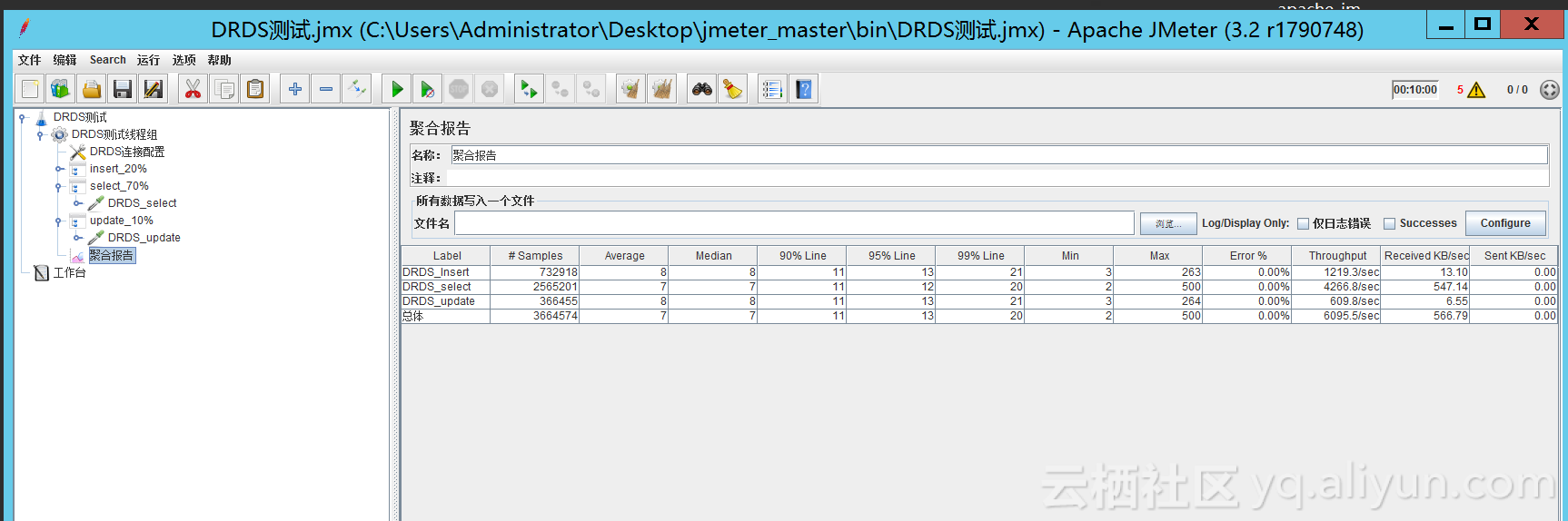This screenshot has width=1568, height=521.
Task: Click Remote Start All icon
Action: pyautogui.click(x=529, y=89)
